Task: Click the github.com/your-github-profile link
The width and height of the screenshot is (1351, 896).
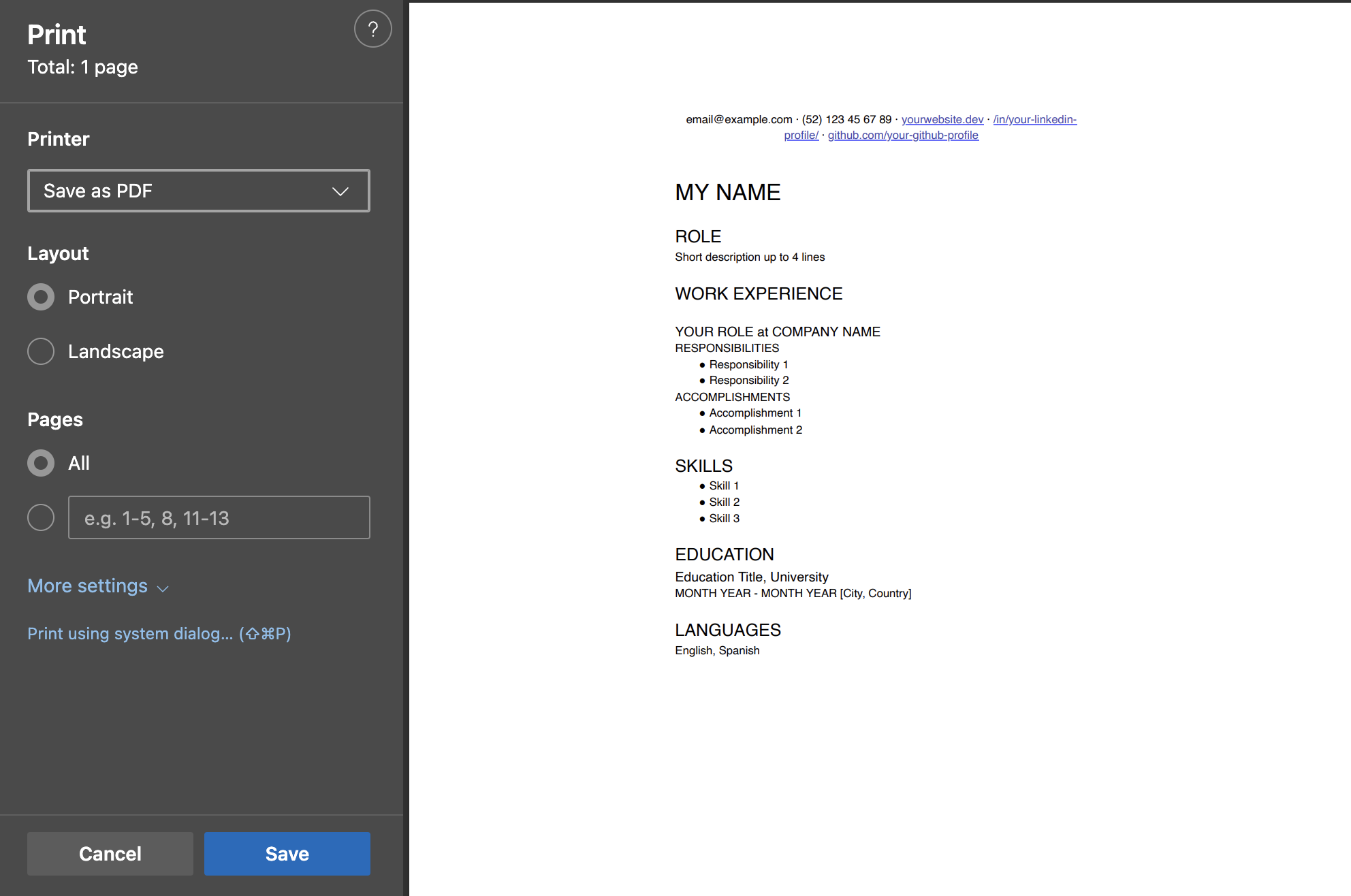Action: [x=902, y=135]
